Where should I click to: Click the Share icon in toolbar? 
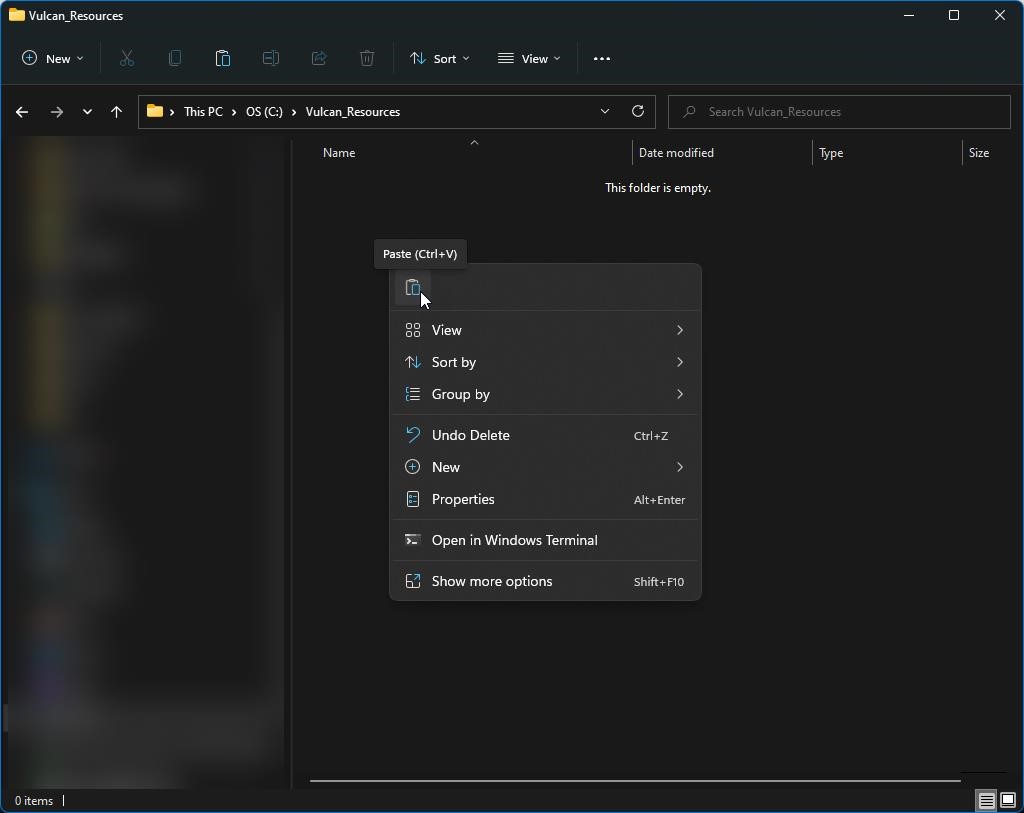coord(319,59)
